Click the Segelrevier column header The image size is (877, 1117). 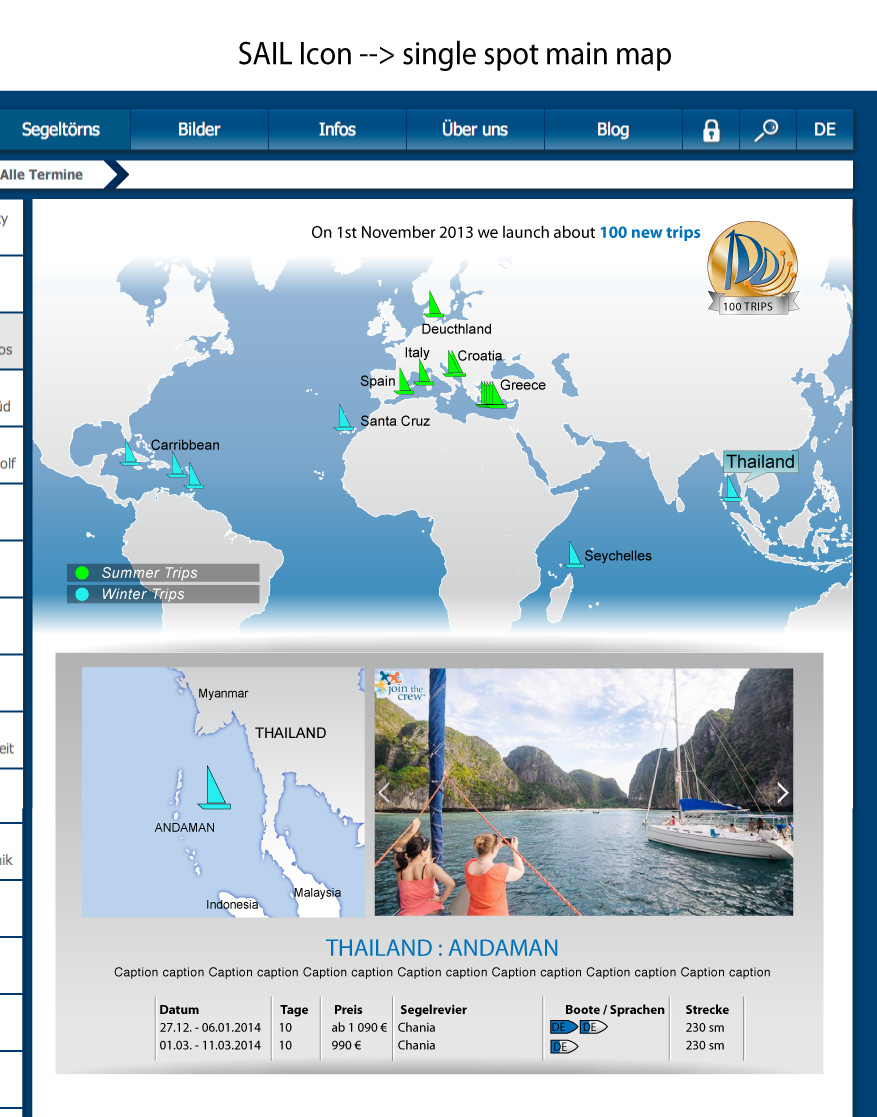coord(434,1009)
